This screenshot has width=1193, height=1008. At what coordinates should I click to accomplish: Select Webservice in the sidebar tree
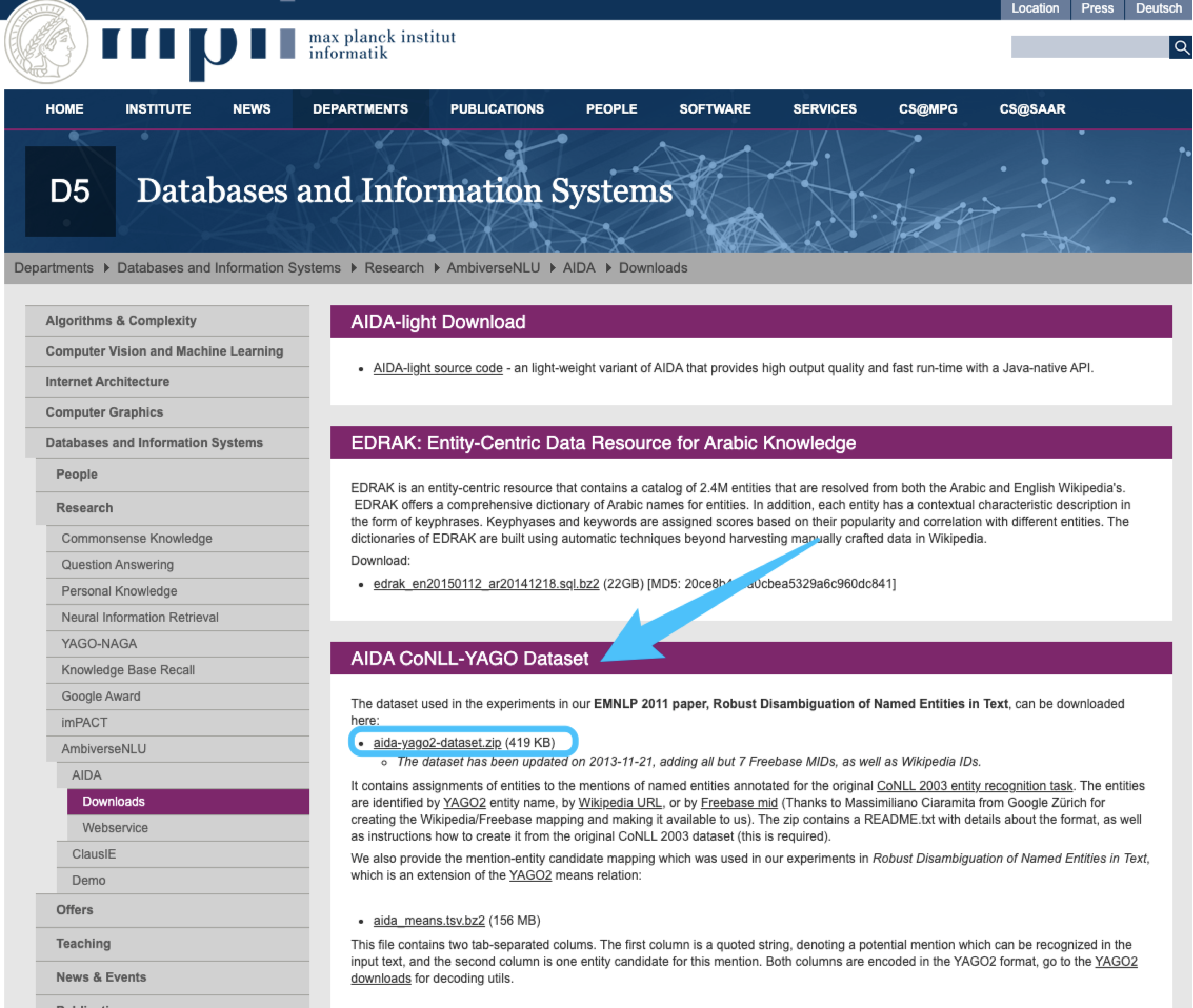115,828
